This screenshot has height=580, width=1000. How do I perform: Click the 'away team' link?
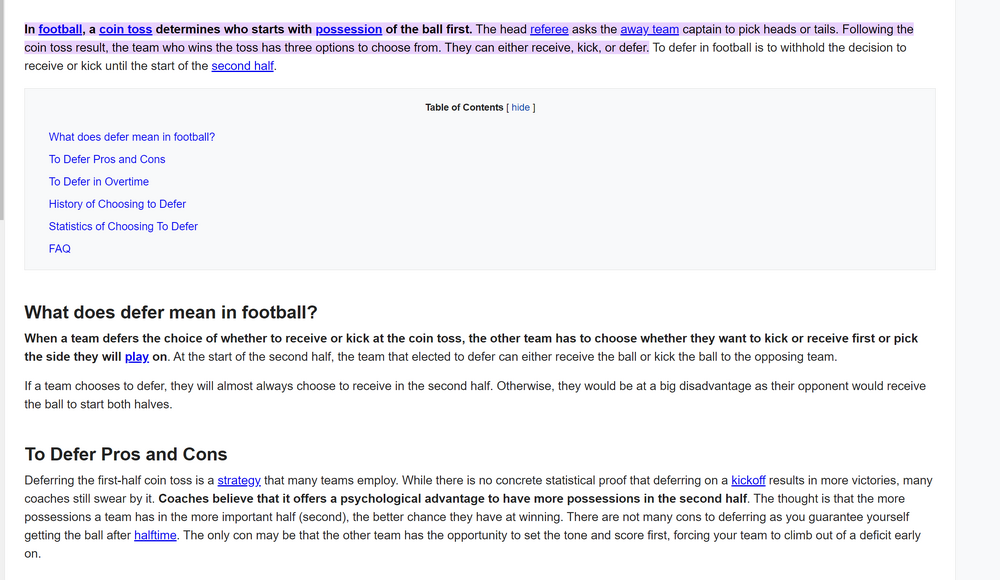(649, 30)
